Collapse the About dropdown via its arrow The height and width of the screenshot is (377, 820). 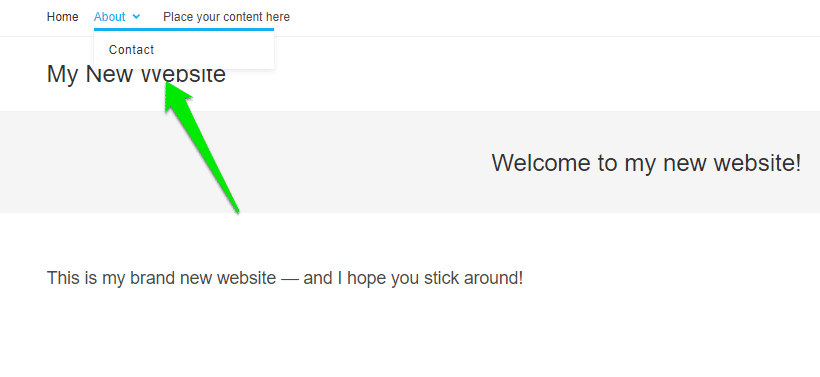coord(136,17)
